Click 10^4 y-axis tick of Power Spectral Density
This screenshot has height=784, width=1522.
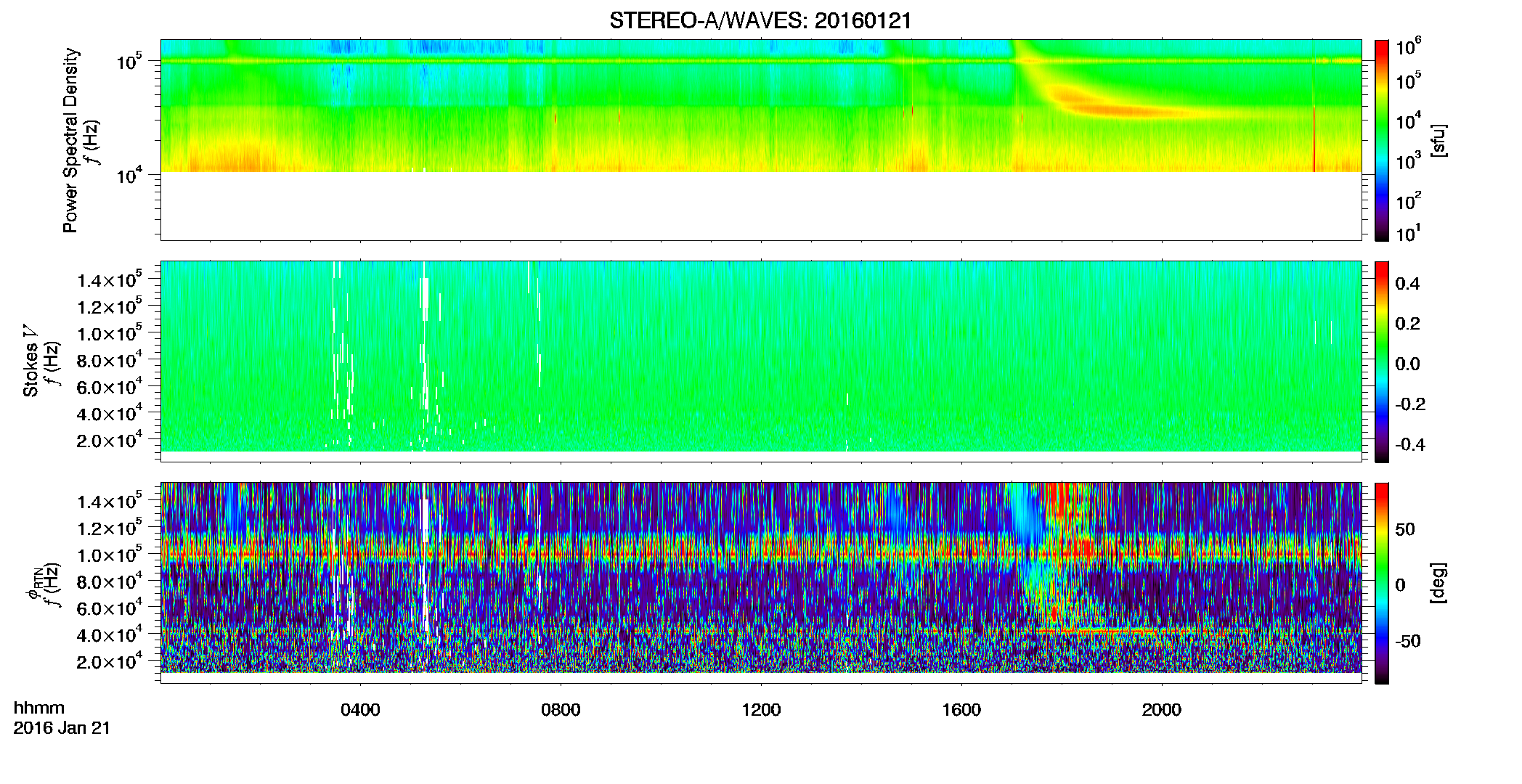coord(130,174)
